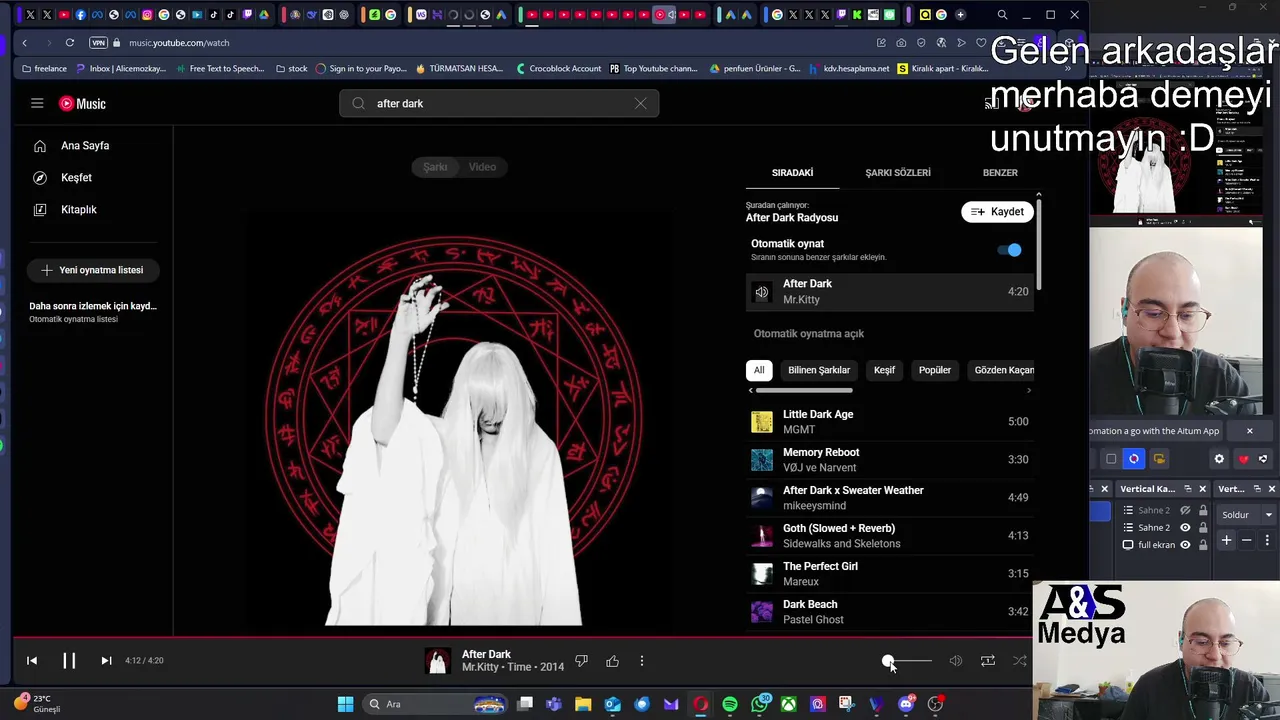This screenshot has height=720, width=1280.
Task: Switch to Video mode
Action: 482,167
